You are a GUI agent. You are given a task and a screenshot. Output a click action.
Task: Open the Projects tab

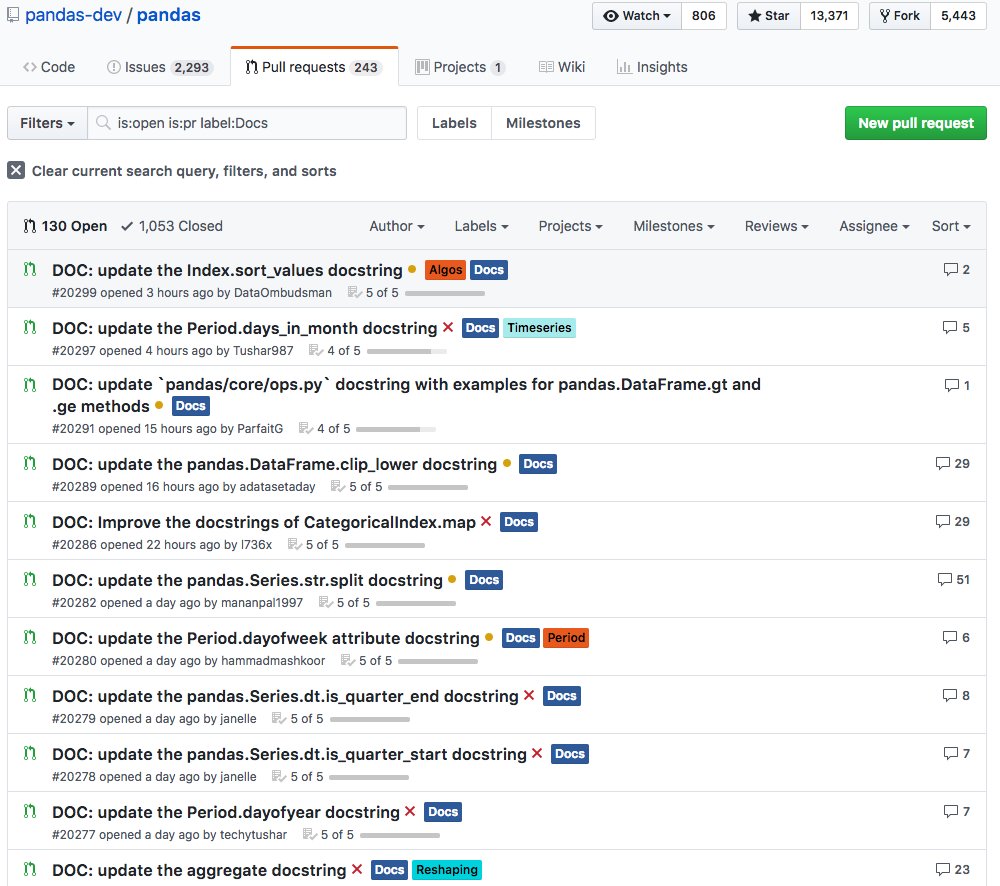point(460,67)
